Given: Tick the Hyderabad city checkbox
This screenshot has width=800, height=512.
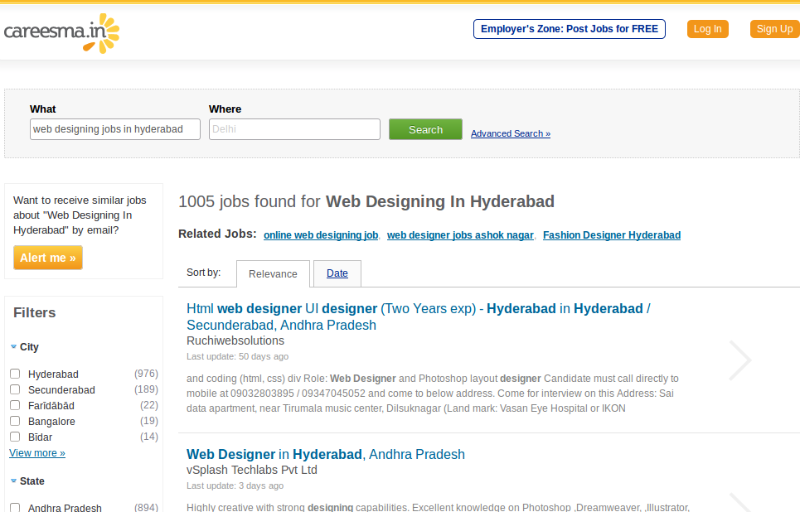Looking at the screenshot, I should (x=15, y=374).
